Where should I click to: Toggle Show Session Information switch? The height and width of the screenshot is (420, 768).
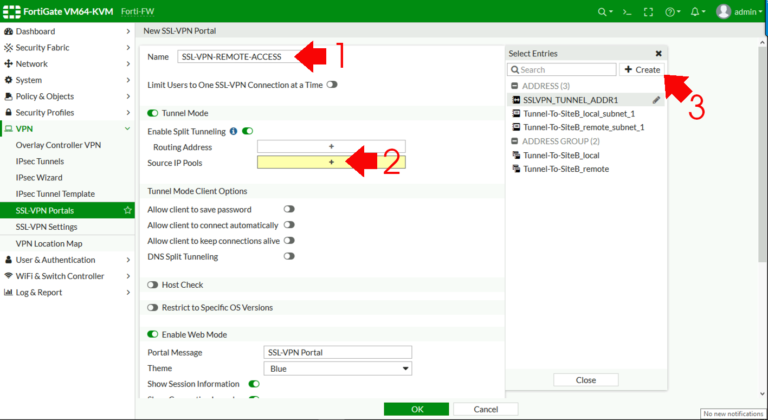pos(254,383)
